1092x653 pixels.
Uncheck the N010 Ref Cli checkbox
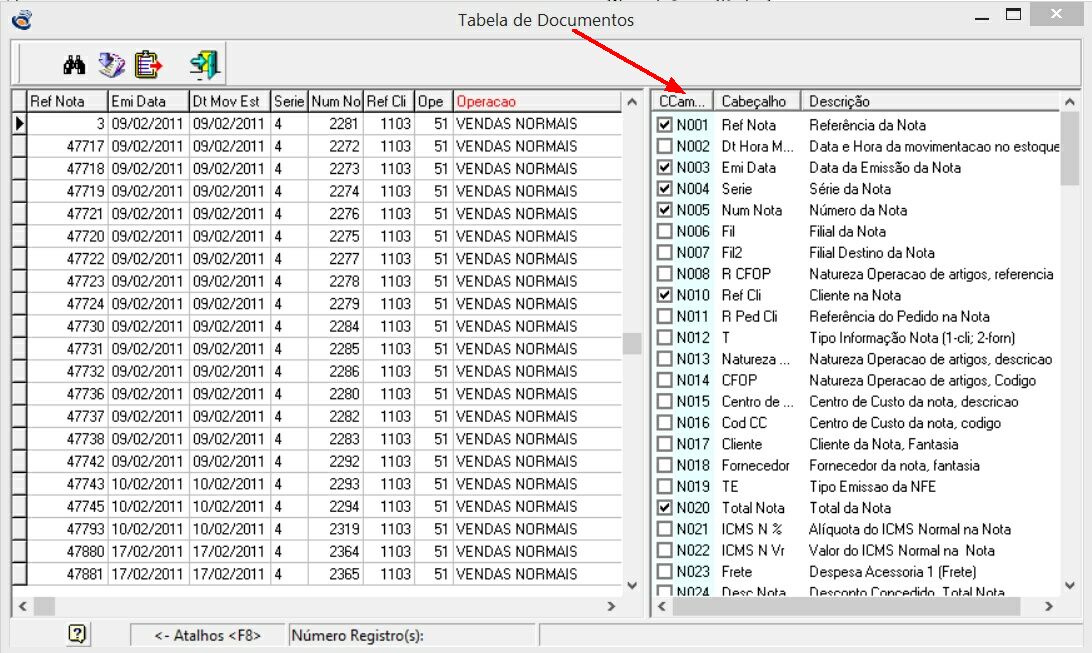pyautogui.click(x=664, y=295)
